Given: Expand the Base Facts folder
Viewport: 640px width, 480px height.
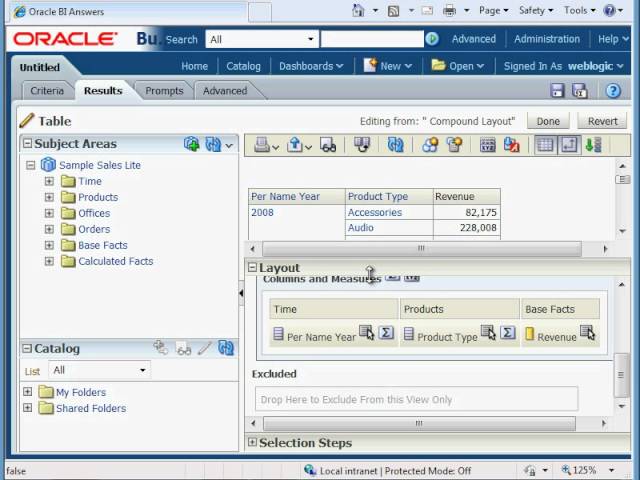Looking at the screenshot, I should click(x=49, y=245).
